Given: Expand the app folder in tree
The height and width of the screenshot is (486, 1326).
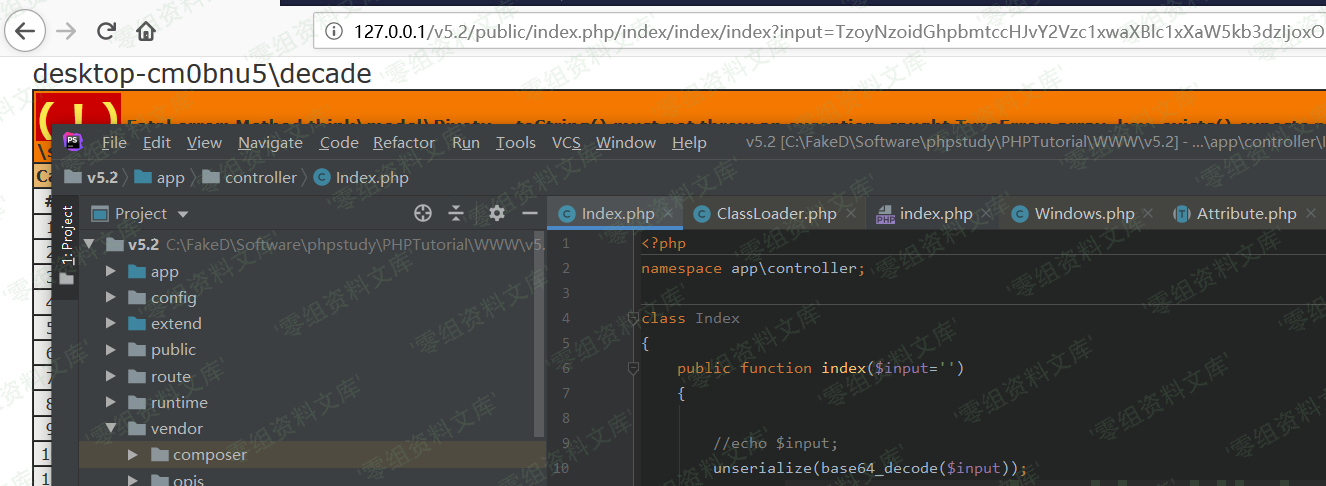Looking at the screenshot, I should [x=111, y=272].
